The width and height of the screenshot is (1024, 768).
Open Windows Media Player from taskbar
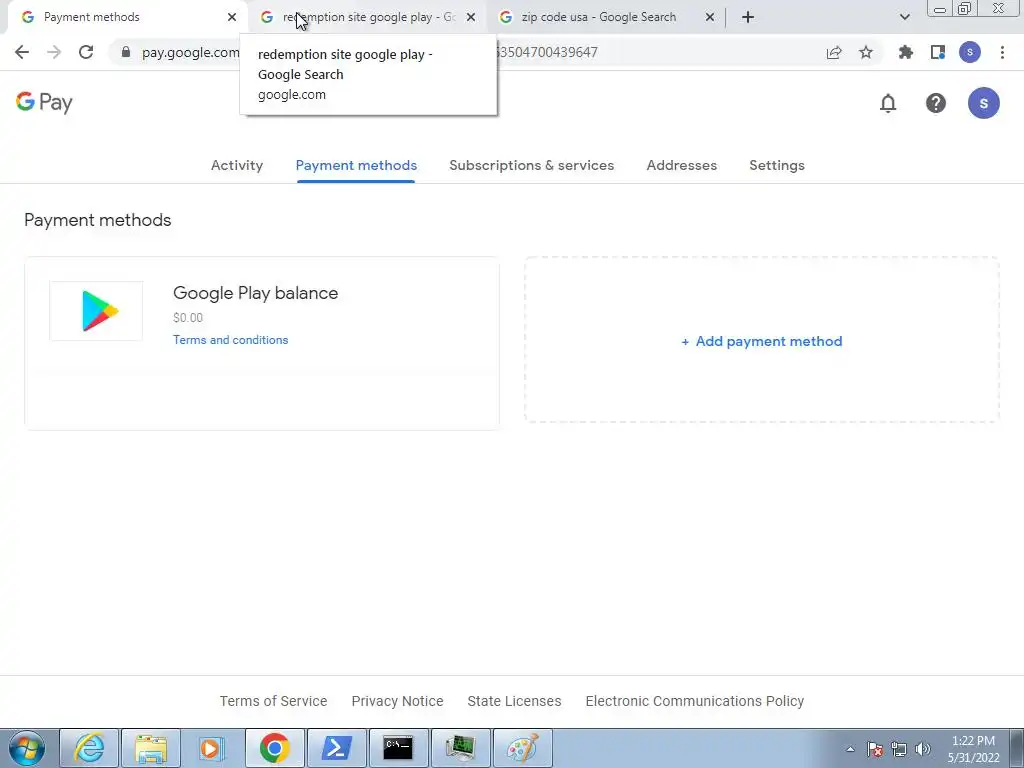[212, 748]
